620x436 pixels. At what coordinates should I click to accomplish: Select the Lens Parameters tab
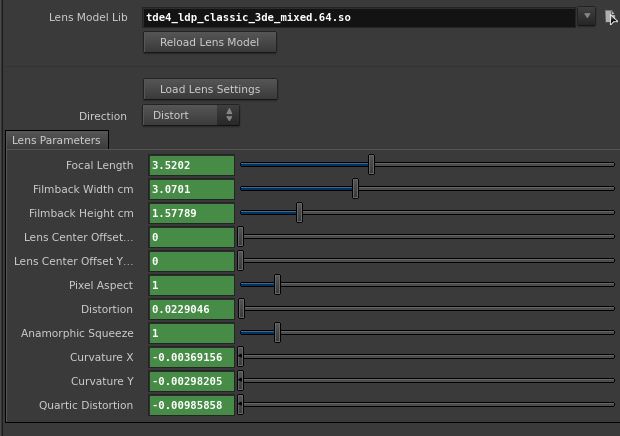57,140
